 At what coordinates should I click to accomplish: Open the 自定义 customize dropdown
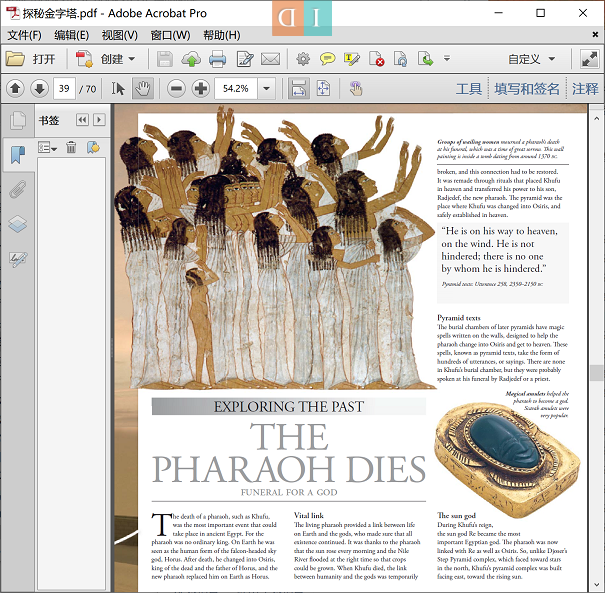click(532, 59)
